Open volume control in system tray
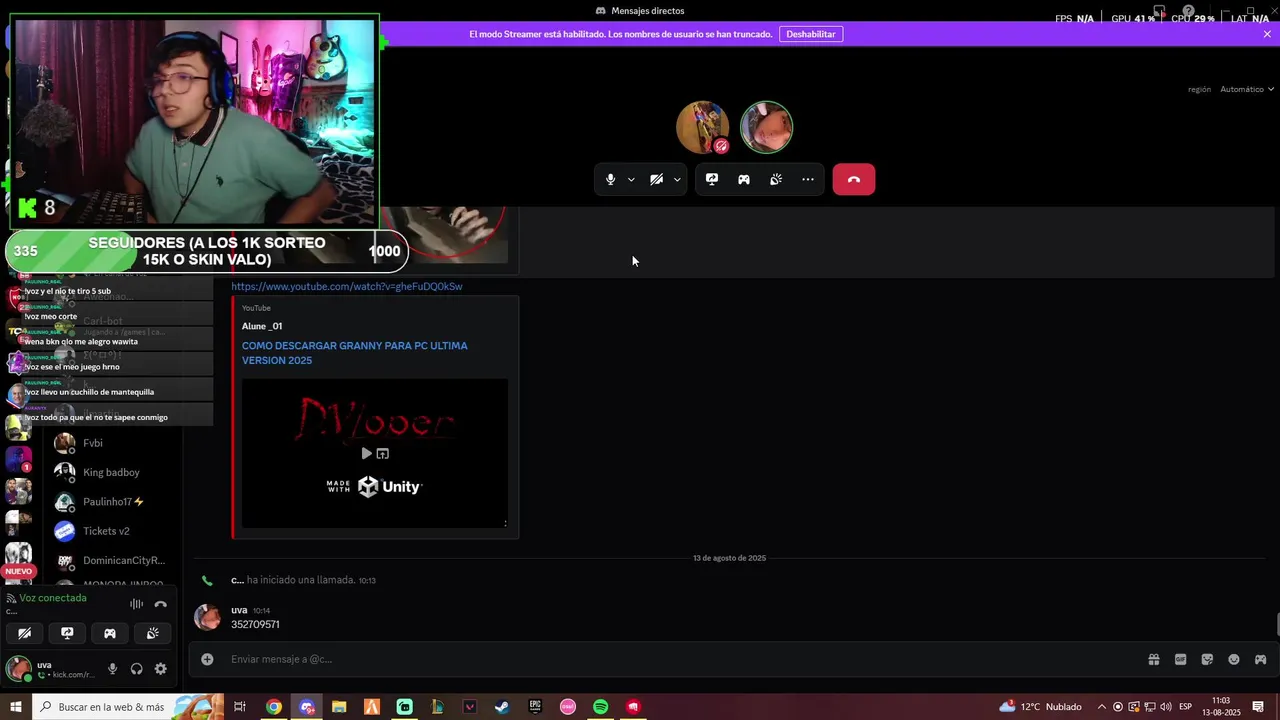Image resolution: width=1280 pixels, height=720 pixels. tap(1166, 707)
